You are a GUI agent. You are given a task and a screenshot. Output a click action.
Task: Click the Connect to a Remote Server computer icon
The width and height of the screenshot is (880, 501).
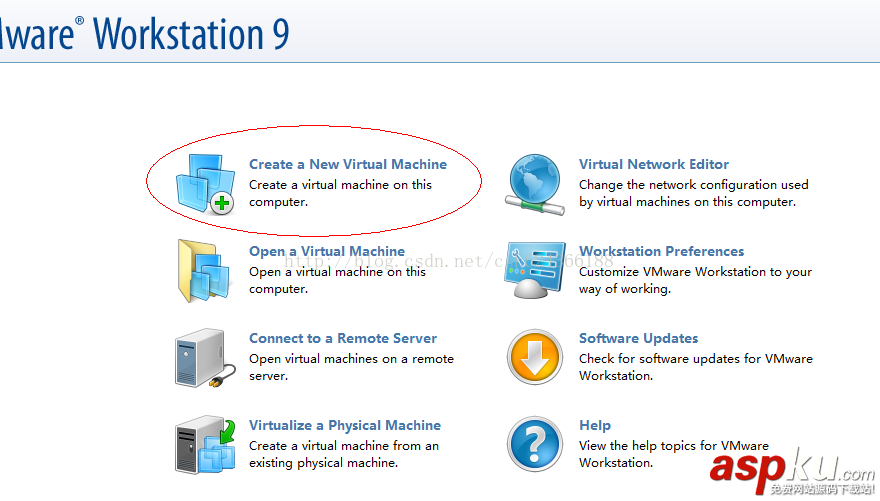[x=205, y=358]
